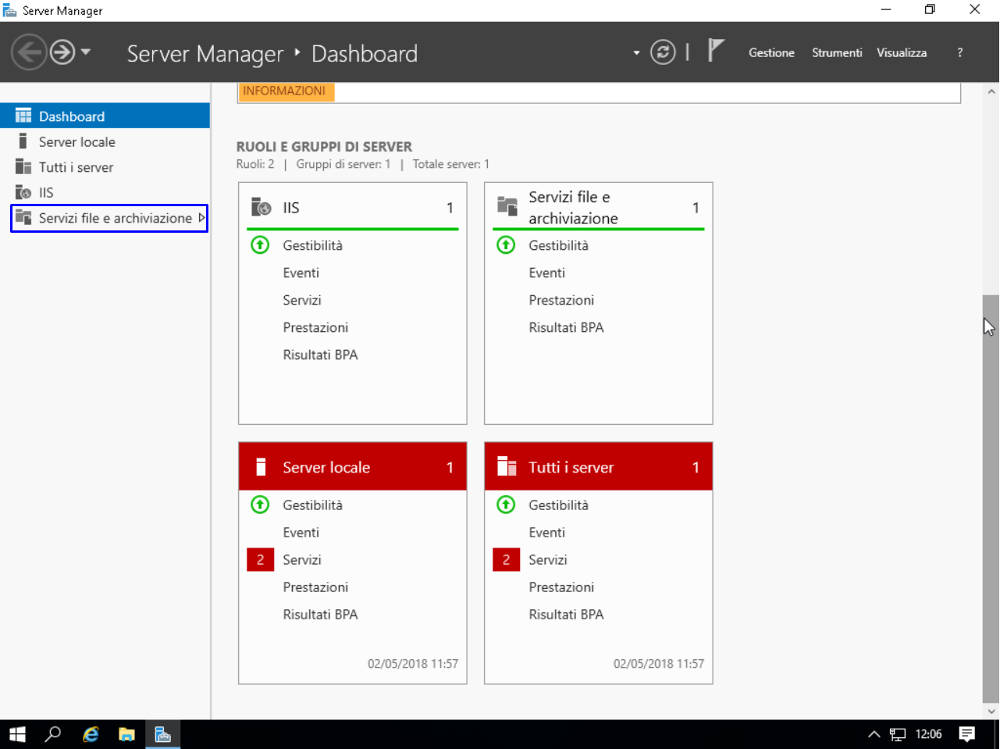The width and height of the screenshot is (1000, 749).
Task: Click the Tutti i server tile icon
Action: [x=507, y=466]
